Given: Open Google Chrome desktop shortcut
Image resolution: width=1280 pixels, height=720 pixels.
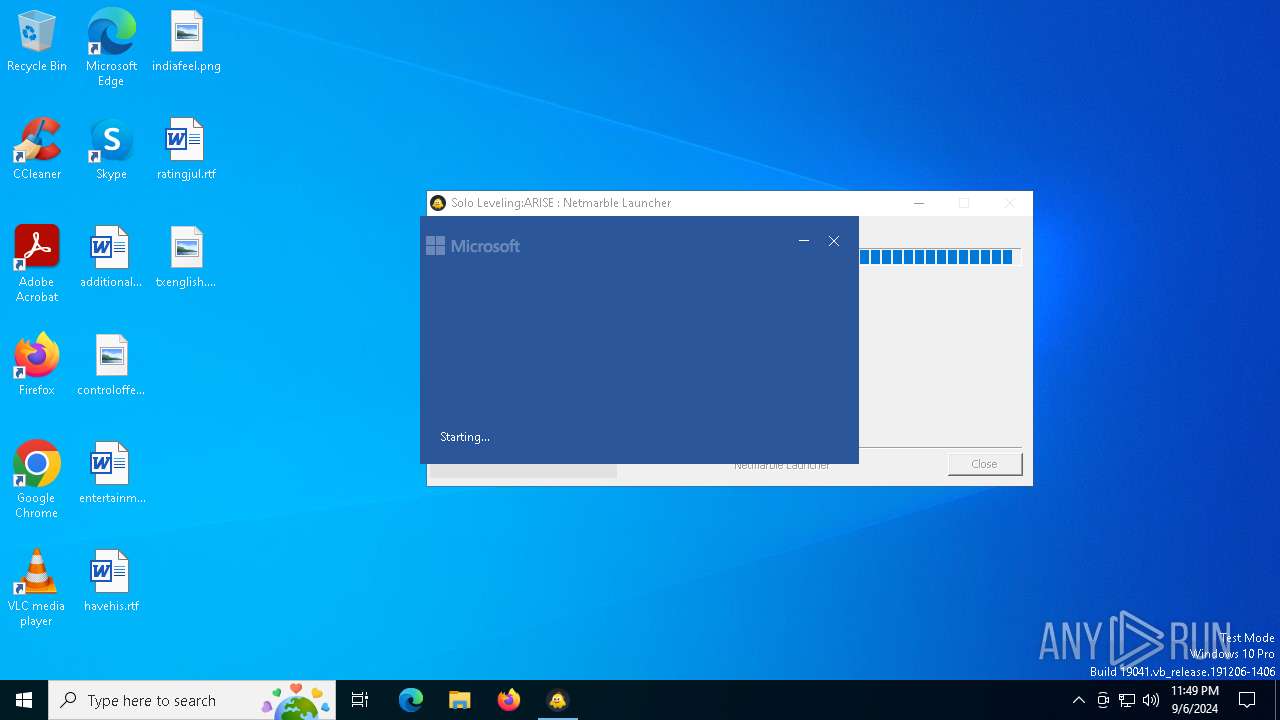Looking at the screenshot, I should coord(37,480).
